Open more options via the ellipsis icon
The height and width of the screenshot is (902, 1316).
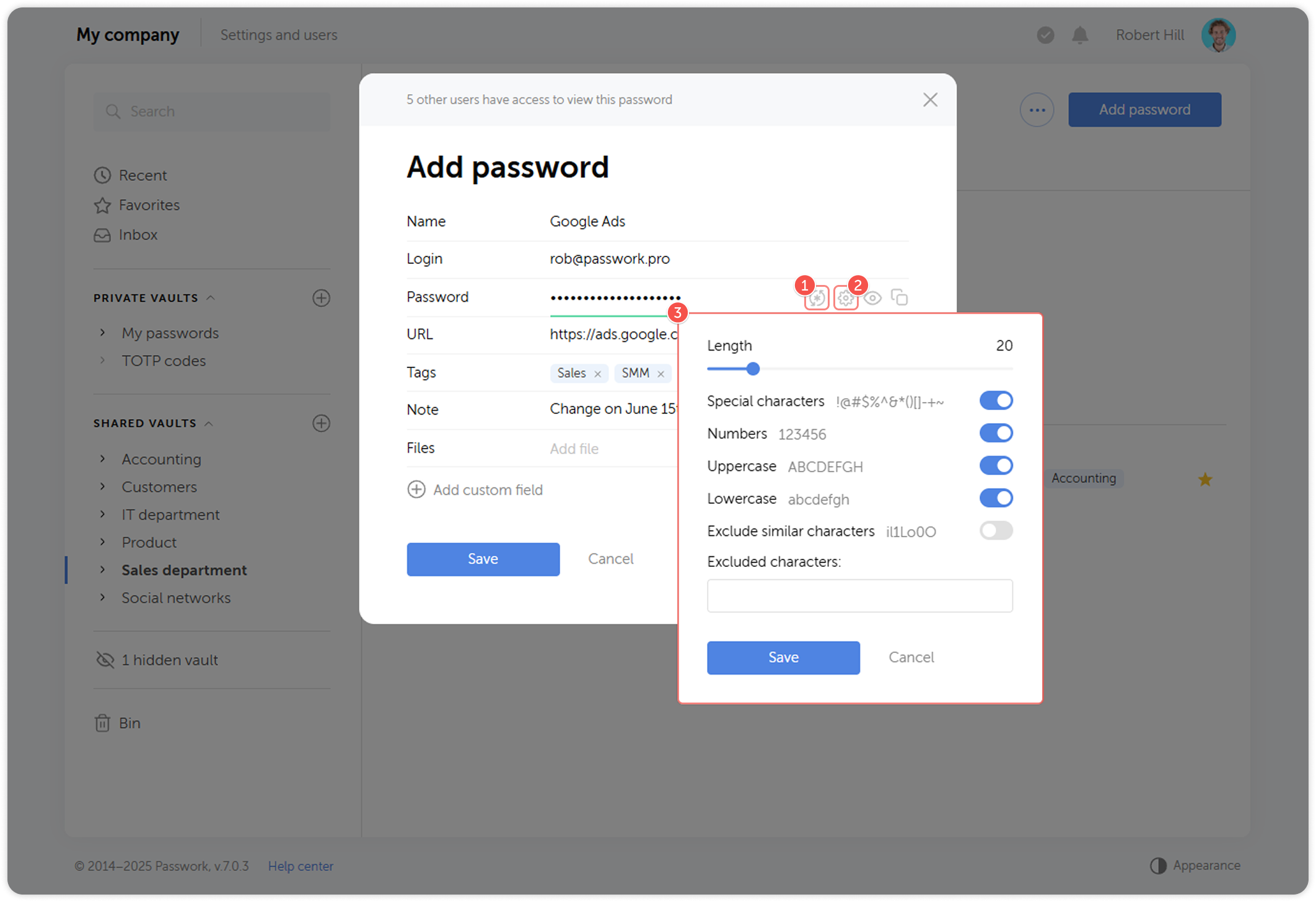point(1037,109)
